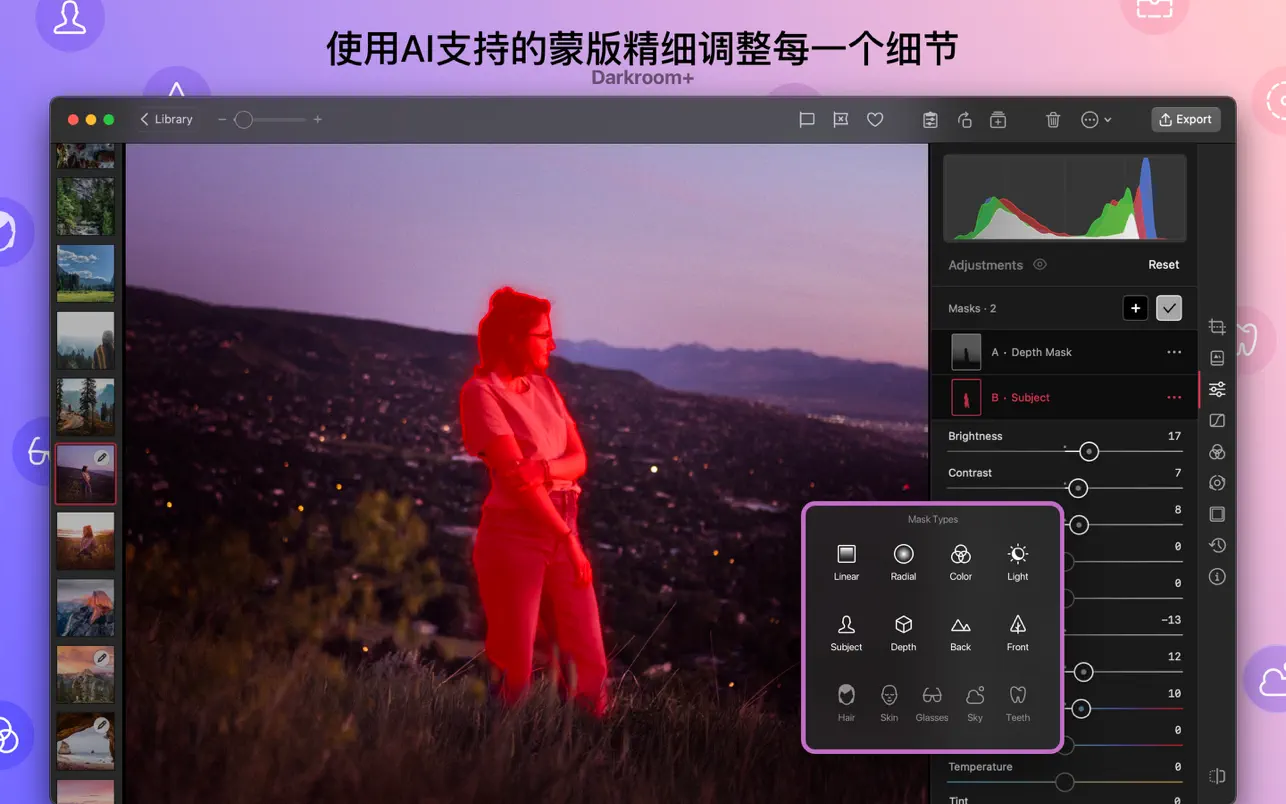Viewport: 1286px width, 804px height.
Task: Toggle visibility of all Adjustments
Action: coord(1040,265)
